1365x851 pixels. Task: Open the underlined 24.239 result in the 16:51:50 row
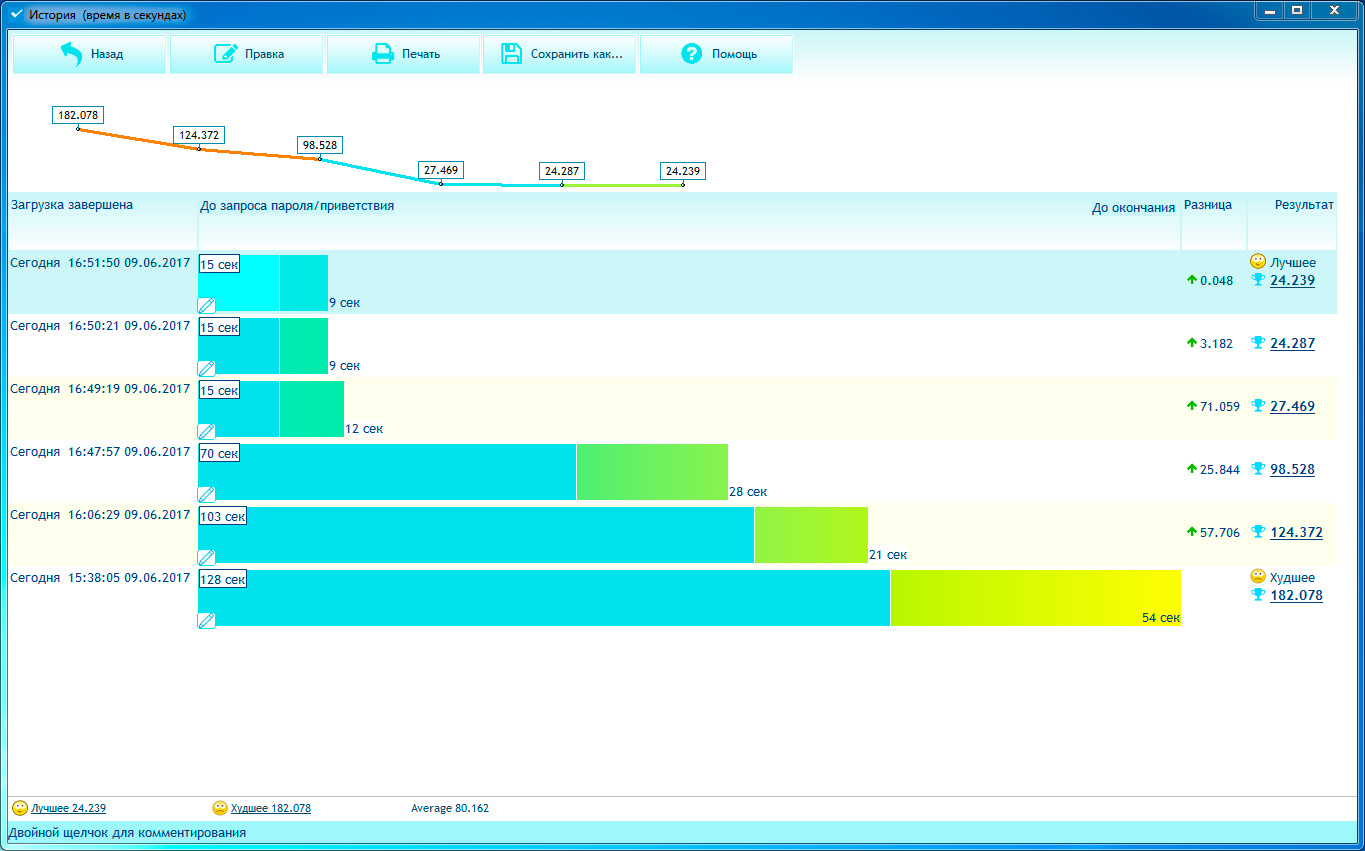pyautogui.click(x=1292, y=281)
